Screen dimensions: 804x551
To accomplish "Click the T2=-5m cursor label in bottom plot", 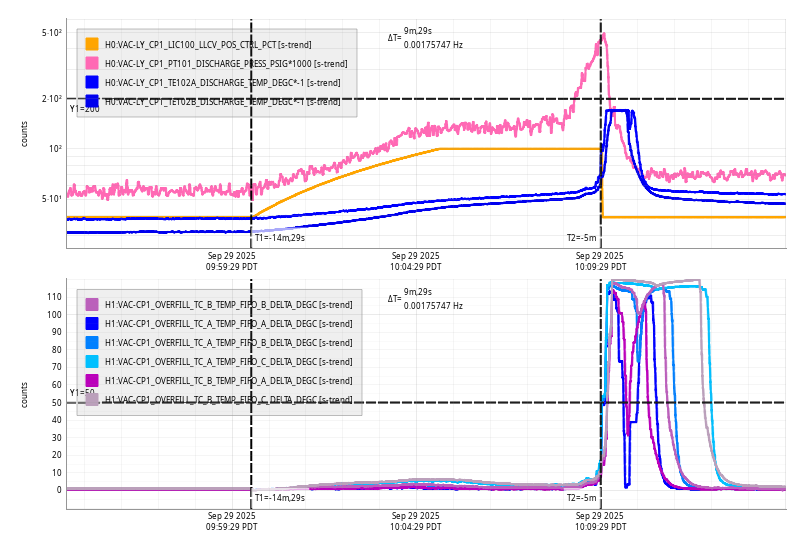I will [x=582, y=497].
